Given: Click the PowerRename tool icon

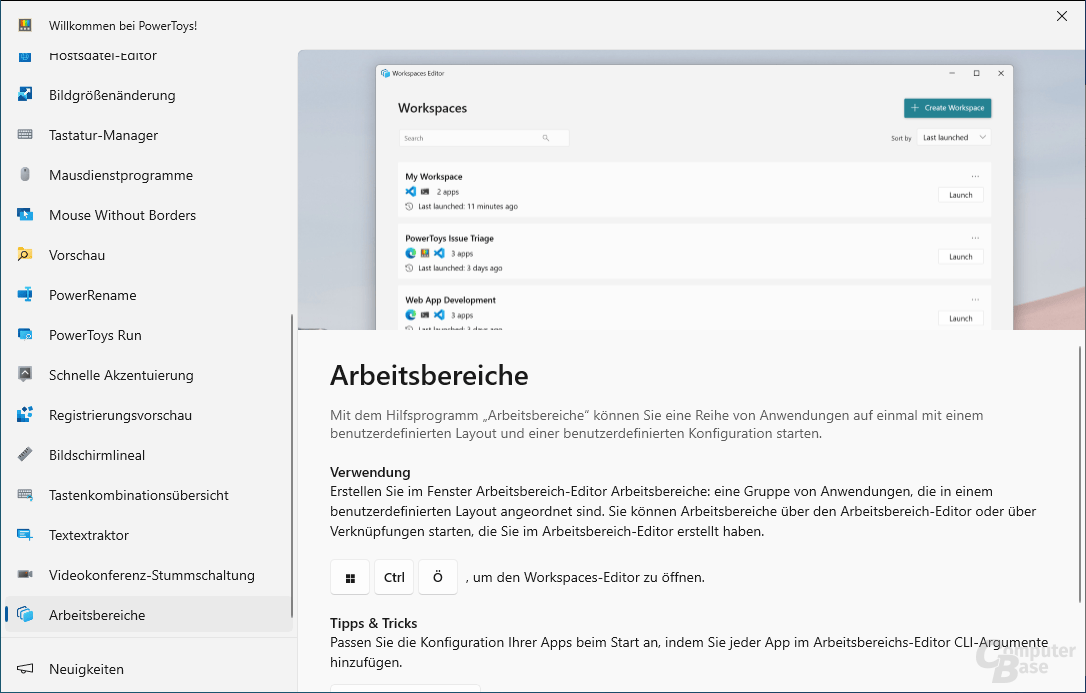Looking at the screenshot, I should point(28,295).
